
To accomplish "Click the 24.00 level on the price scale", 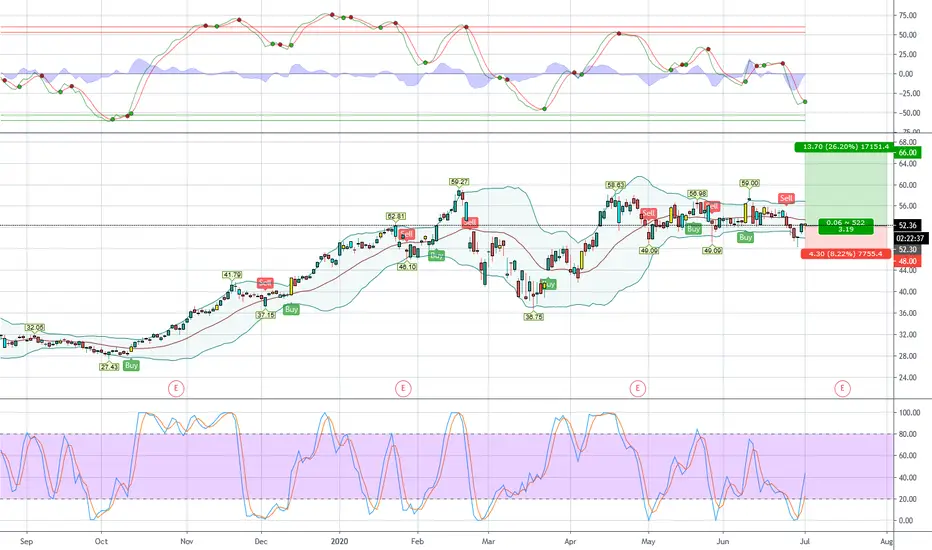I will point(908,378).
